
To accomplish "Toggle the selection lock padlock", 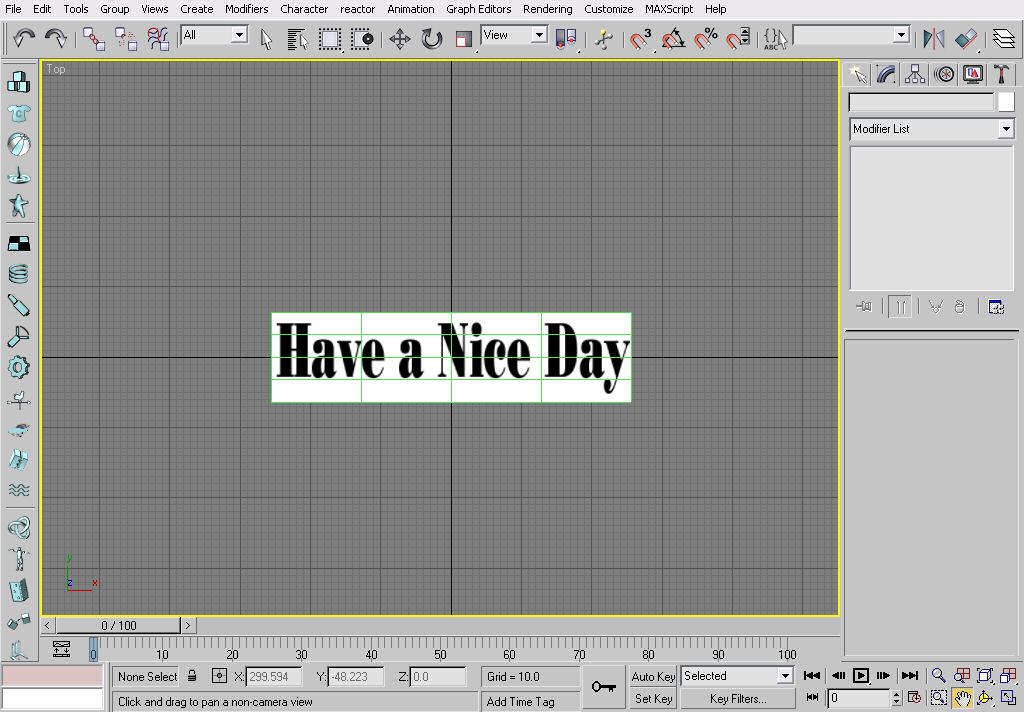I will coord(192,676).
